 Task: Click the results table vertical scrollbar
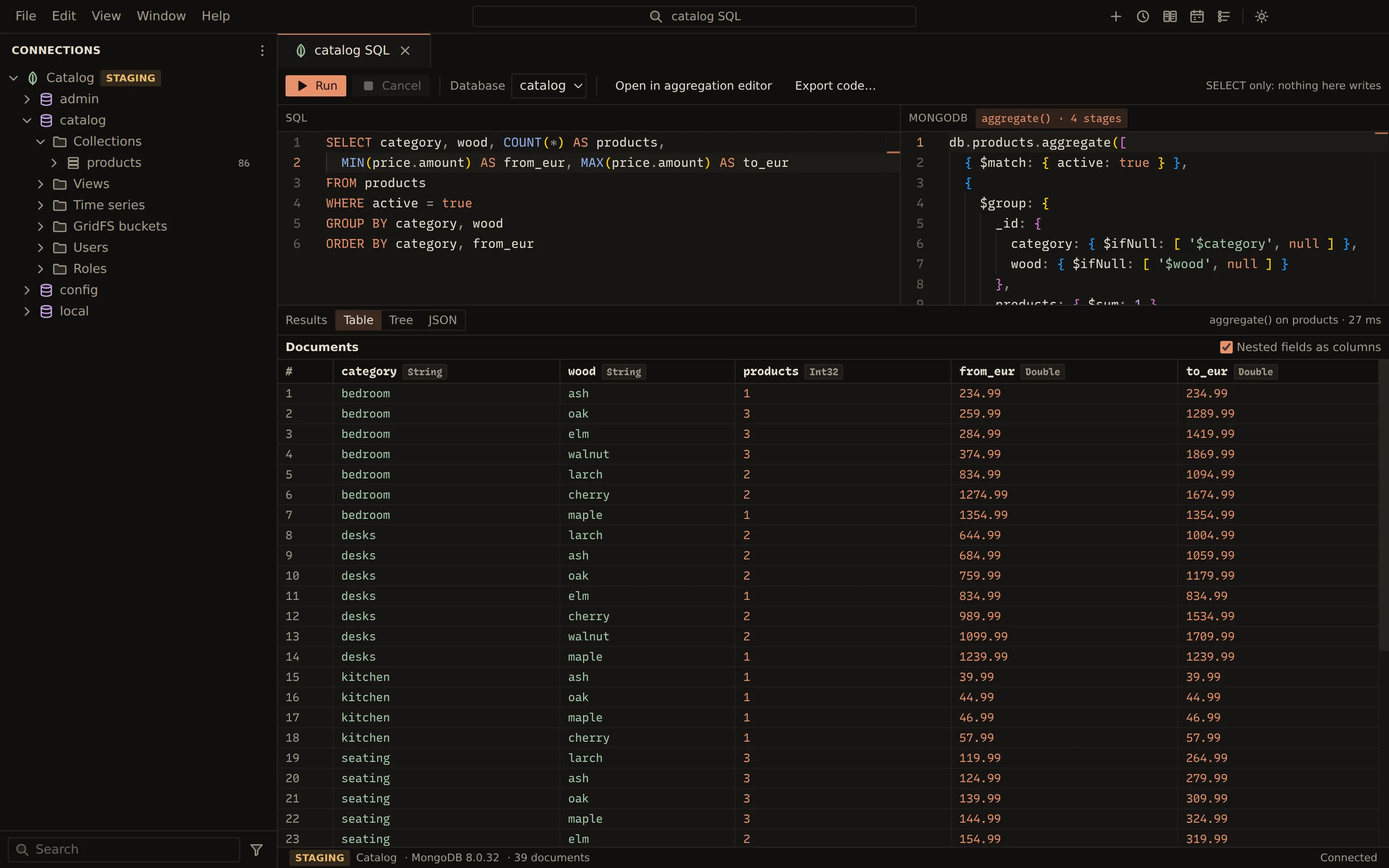point(1383,505)
